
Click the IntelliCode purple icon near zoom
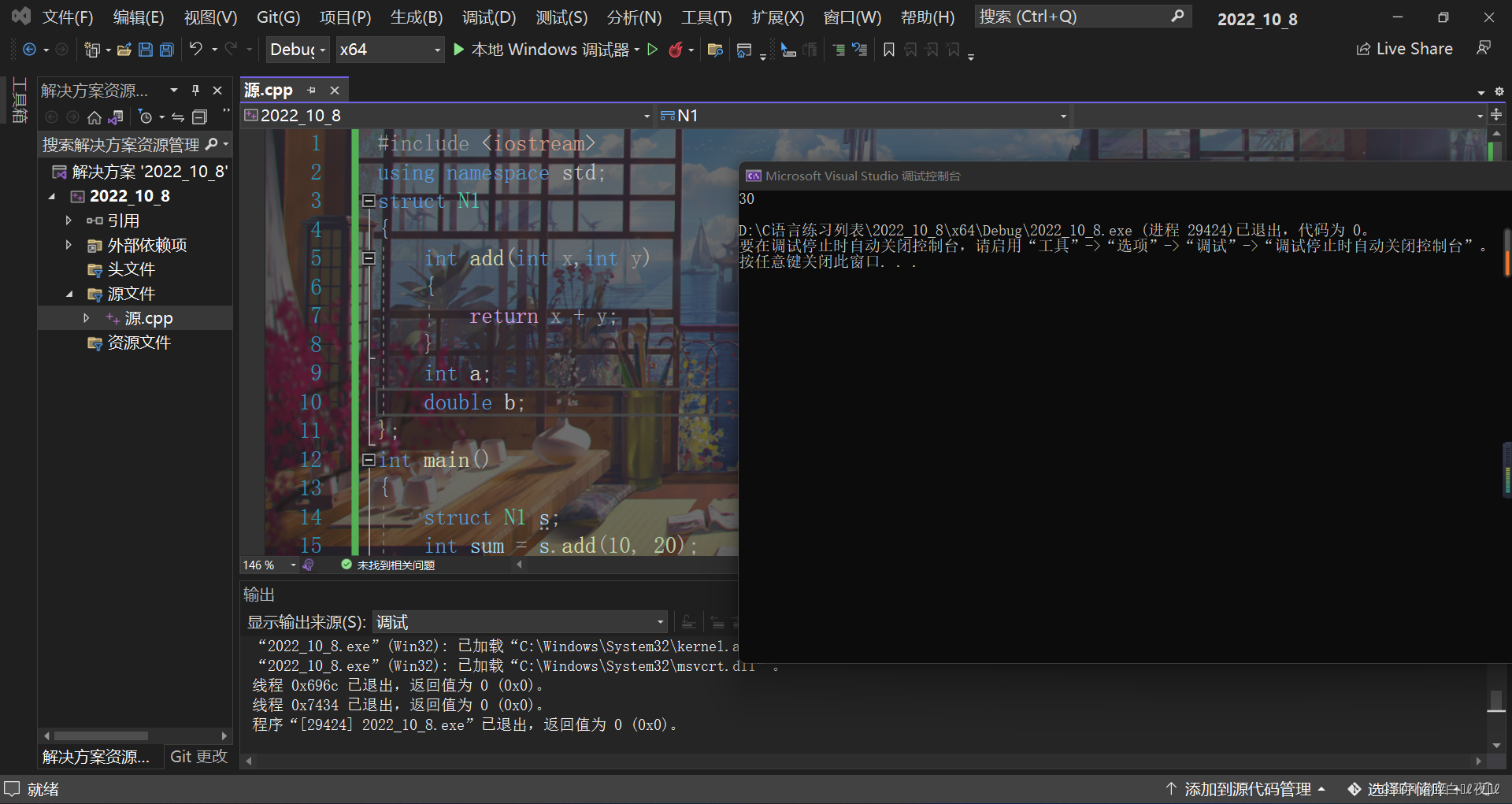point(309,565)
